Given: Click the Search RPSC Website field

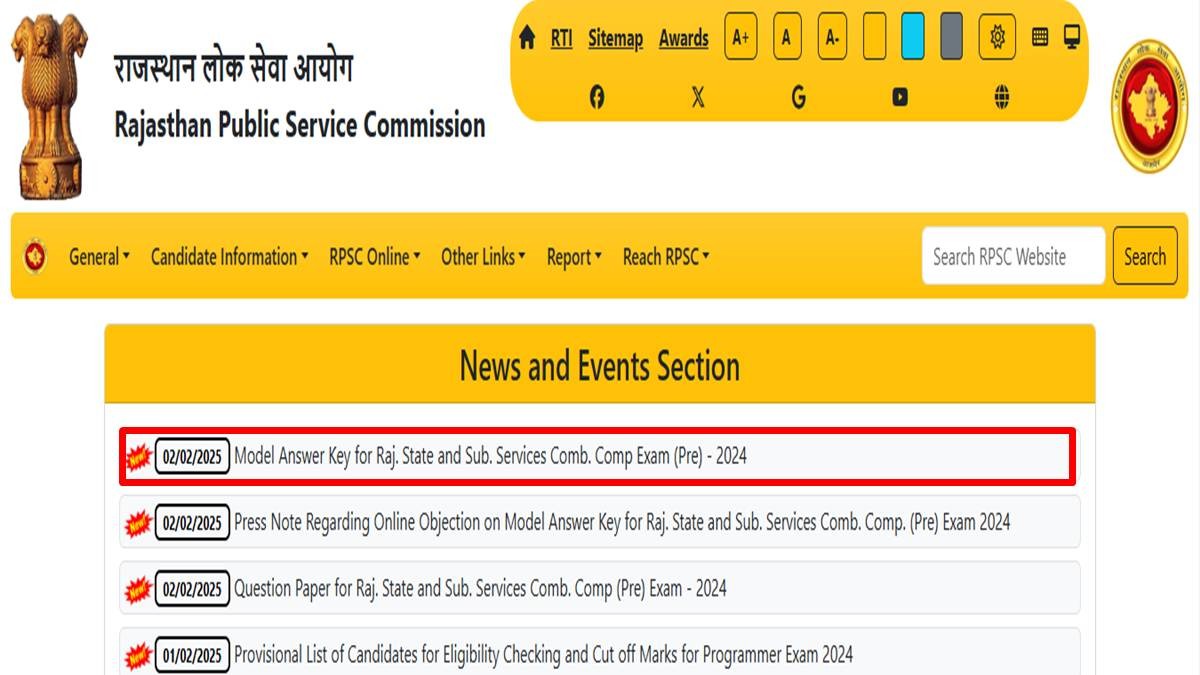Looking at the screenshot, I should click(x=1012, y=257).
